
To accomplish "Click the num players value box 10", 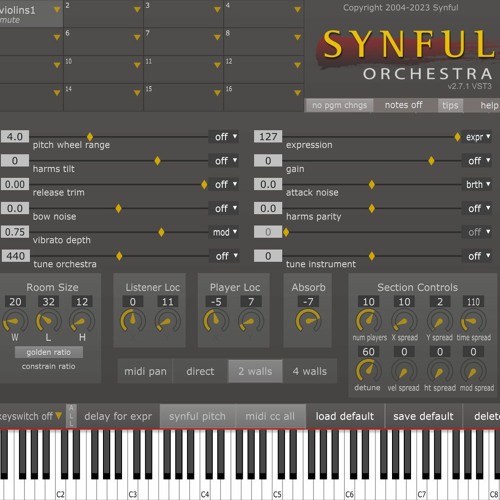I will (x=369, y=302).
